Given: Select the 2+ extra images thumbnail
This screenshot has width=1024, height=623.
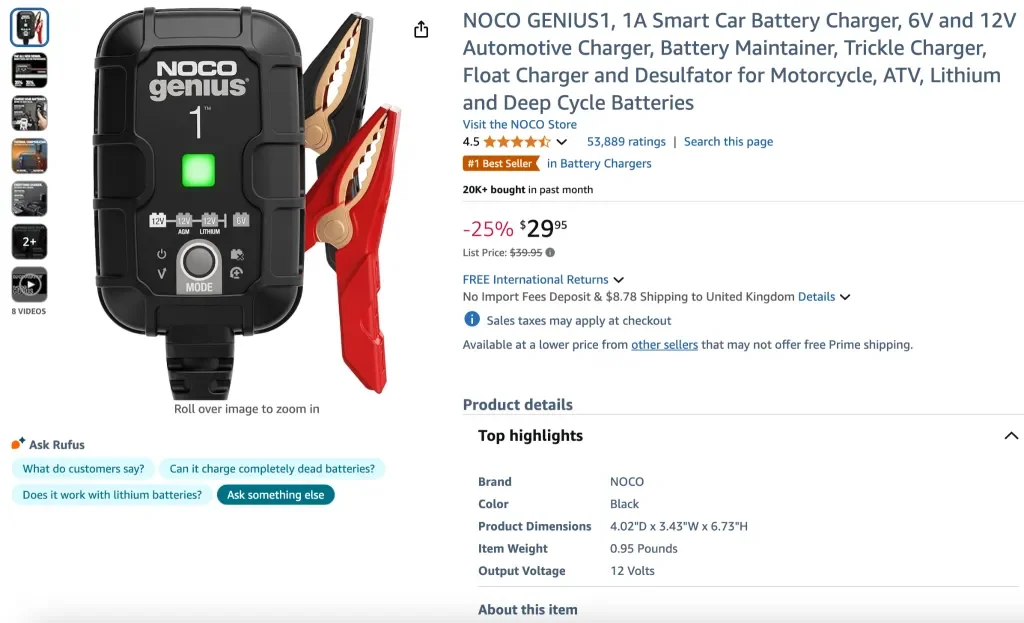Looking at the screenshot, I should [x=29, y=241].
